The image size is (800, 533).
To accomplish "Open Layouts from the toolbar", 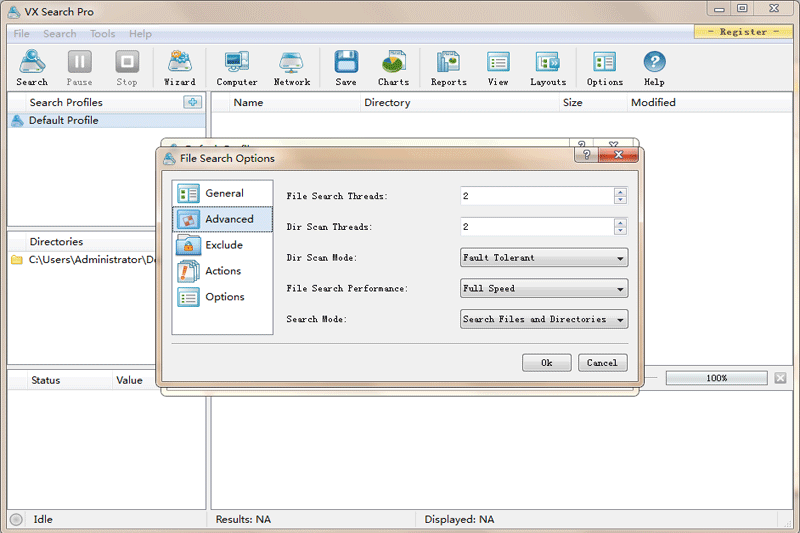I will click(x=548, y=68).
